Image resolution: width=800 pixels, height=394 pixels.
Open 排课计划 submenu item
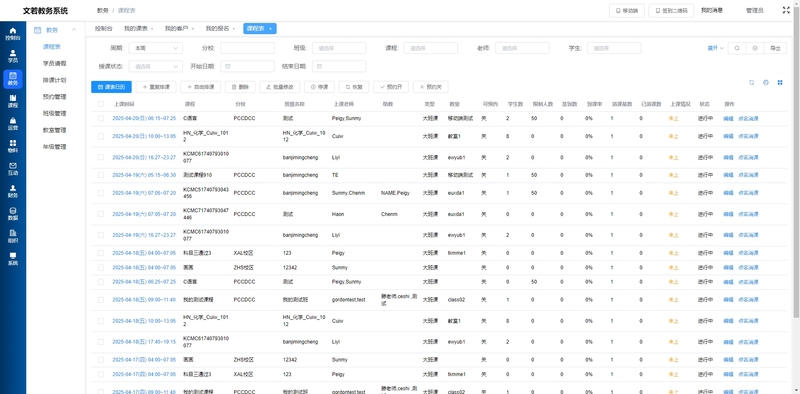click(55, 80)
